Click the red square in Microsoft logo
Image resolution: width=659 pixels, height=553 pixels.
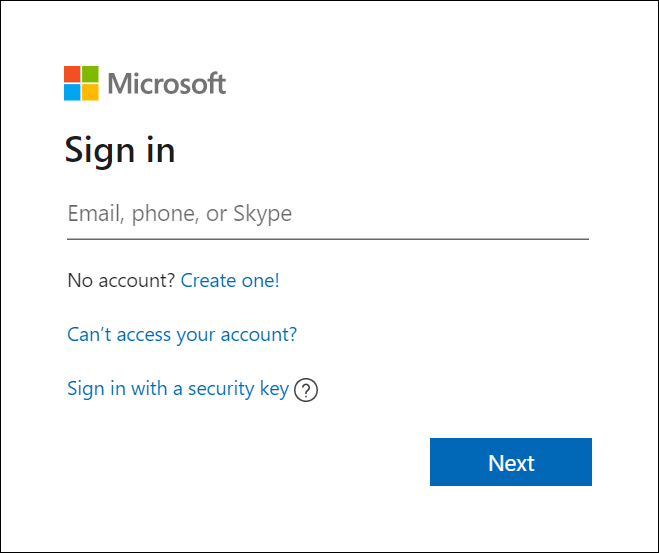click(72, 74)
